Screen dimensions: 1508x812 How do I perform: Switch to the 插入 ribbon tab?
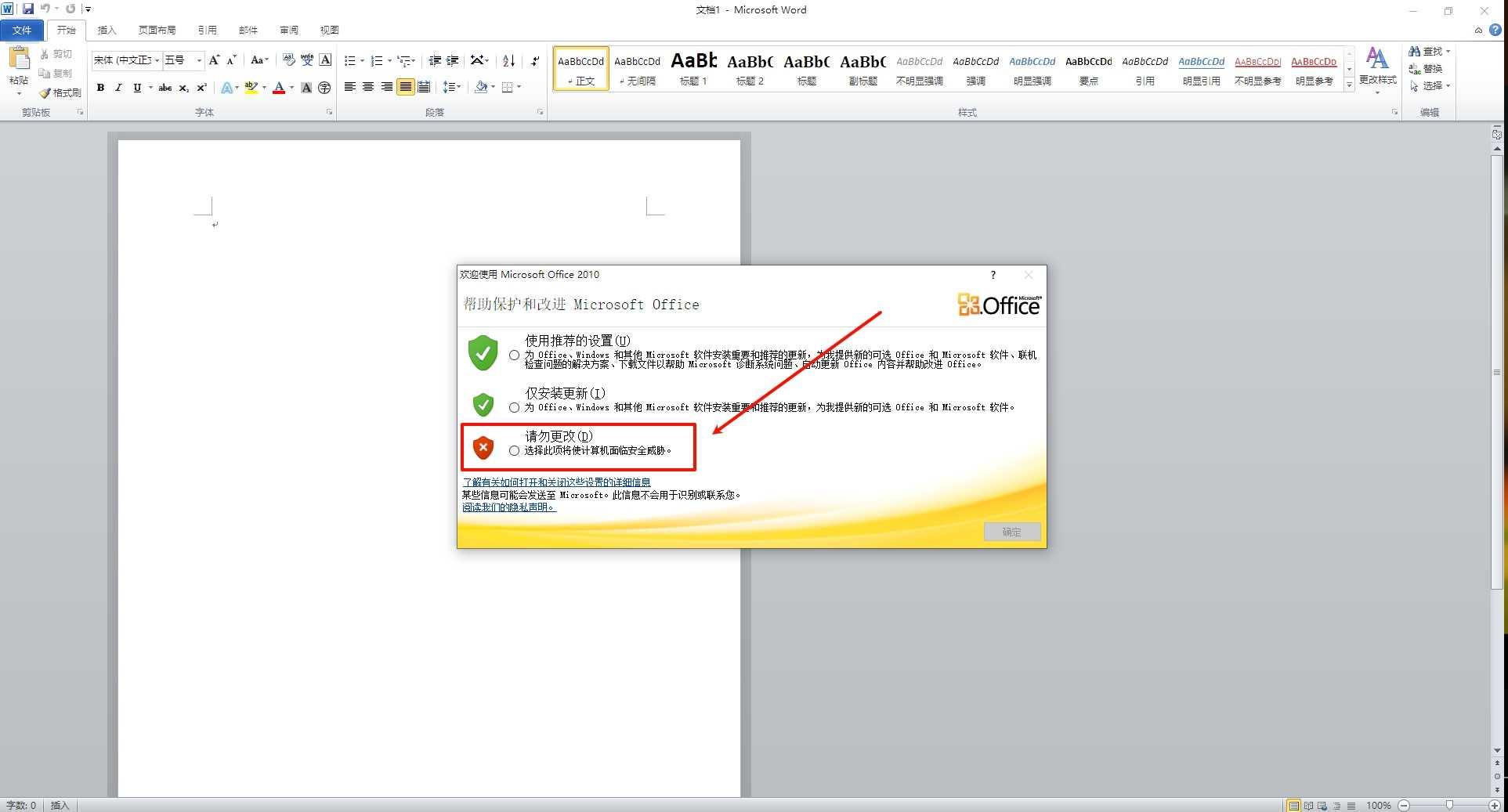click(107, 30)
